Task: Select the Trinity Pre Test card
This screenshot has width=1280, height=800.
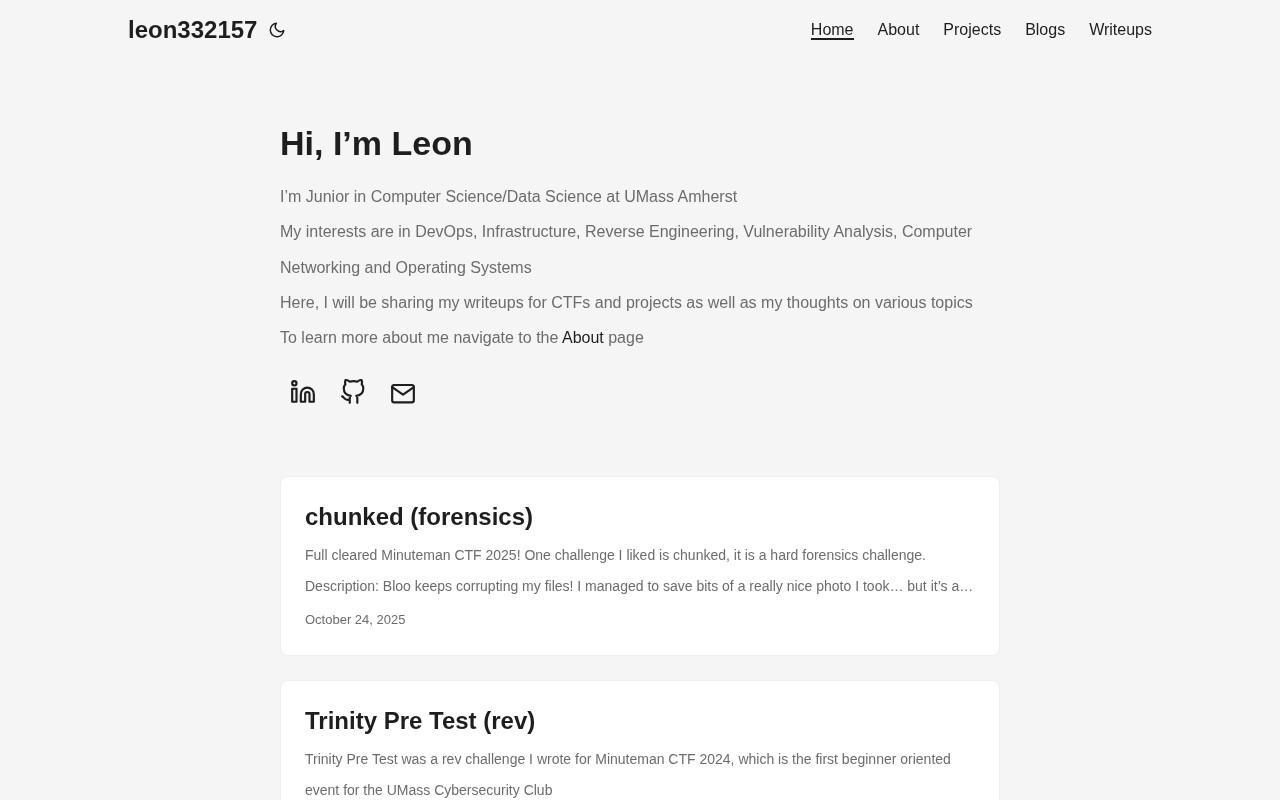Action: point(640,741)
